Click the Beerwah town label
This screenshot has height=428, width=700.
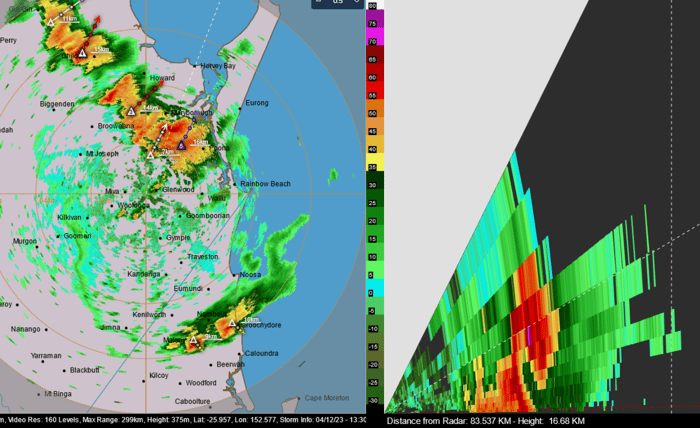[230, 364]
